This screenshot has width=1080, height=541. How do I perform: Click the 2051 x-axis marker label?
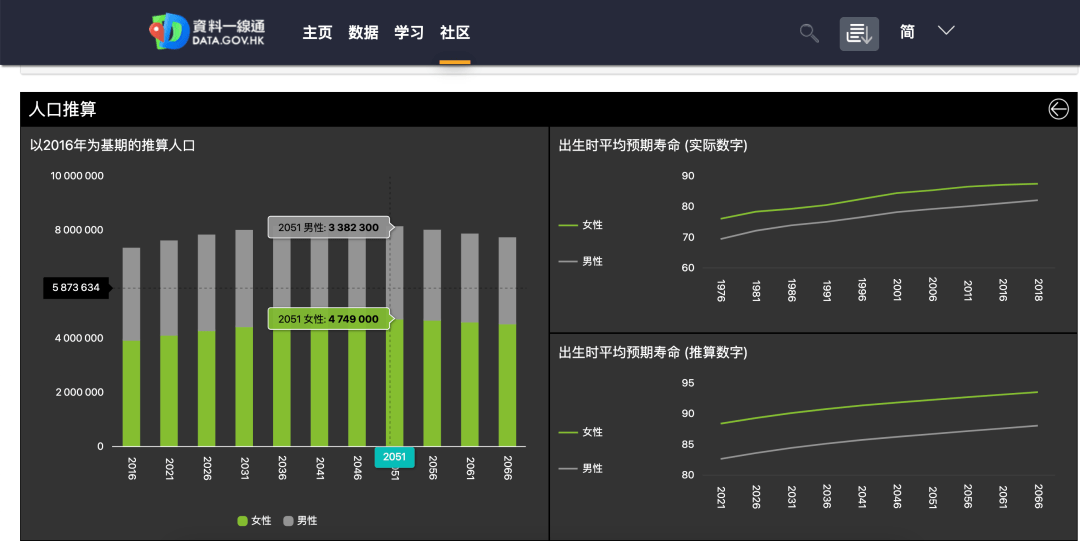click(394, 457)
